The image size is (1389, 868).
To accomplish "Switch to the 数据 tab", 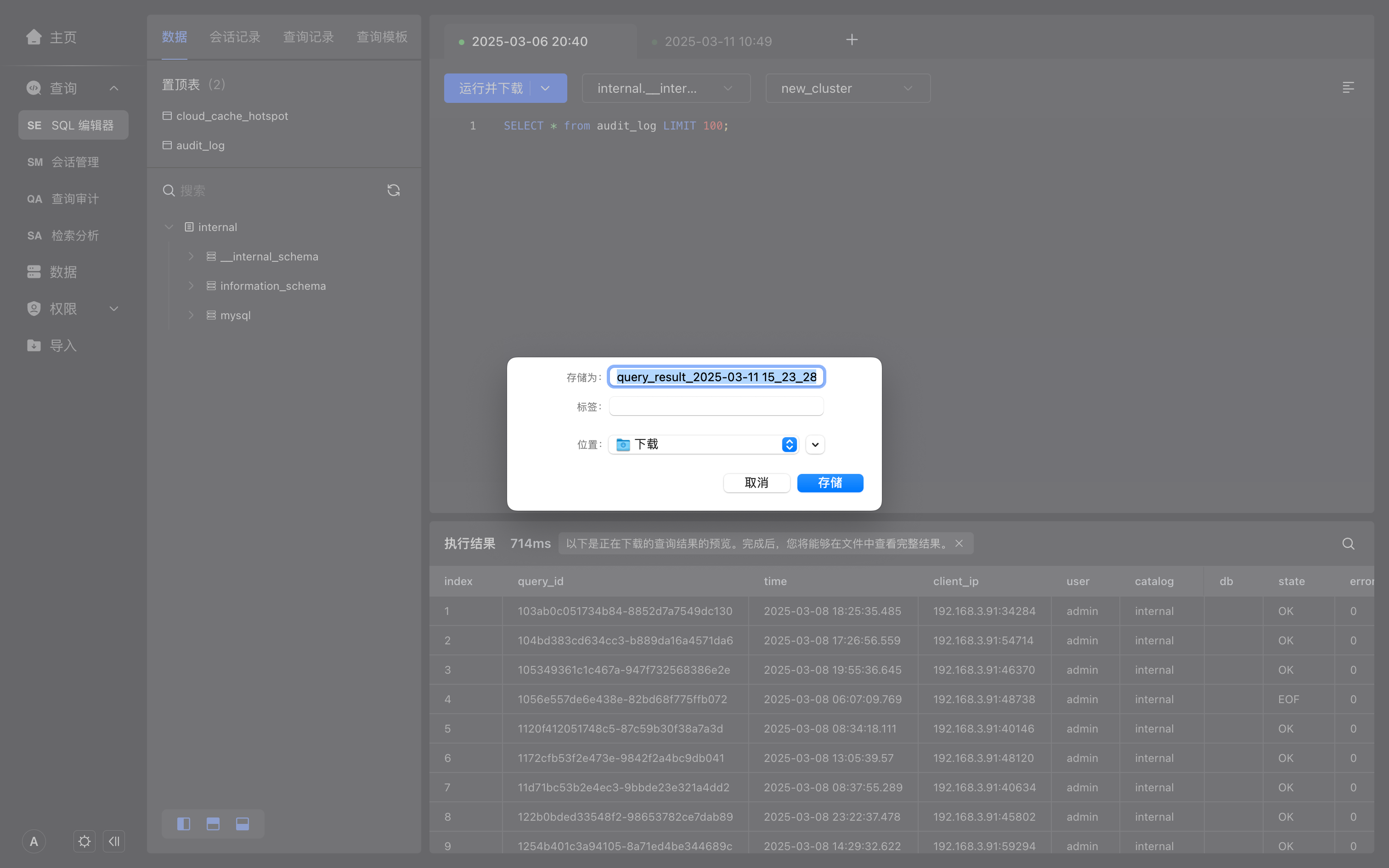I will (174, 37).
